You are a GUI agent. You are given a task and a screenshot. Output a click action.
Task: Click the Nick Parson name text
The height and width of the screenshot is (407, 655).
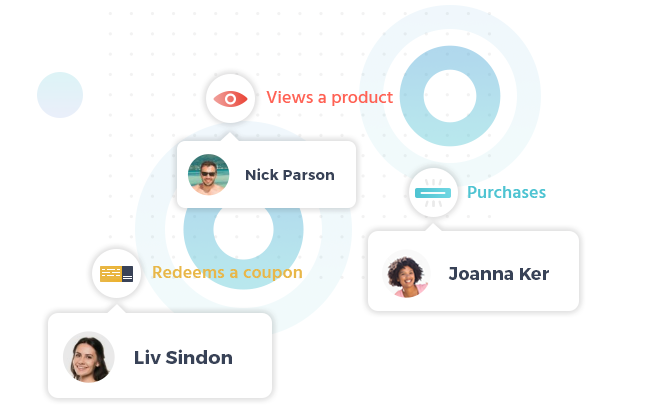tap(289, 175)
